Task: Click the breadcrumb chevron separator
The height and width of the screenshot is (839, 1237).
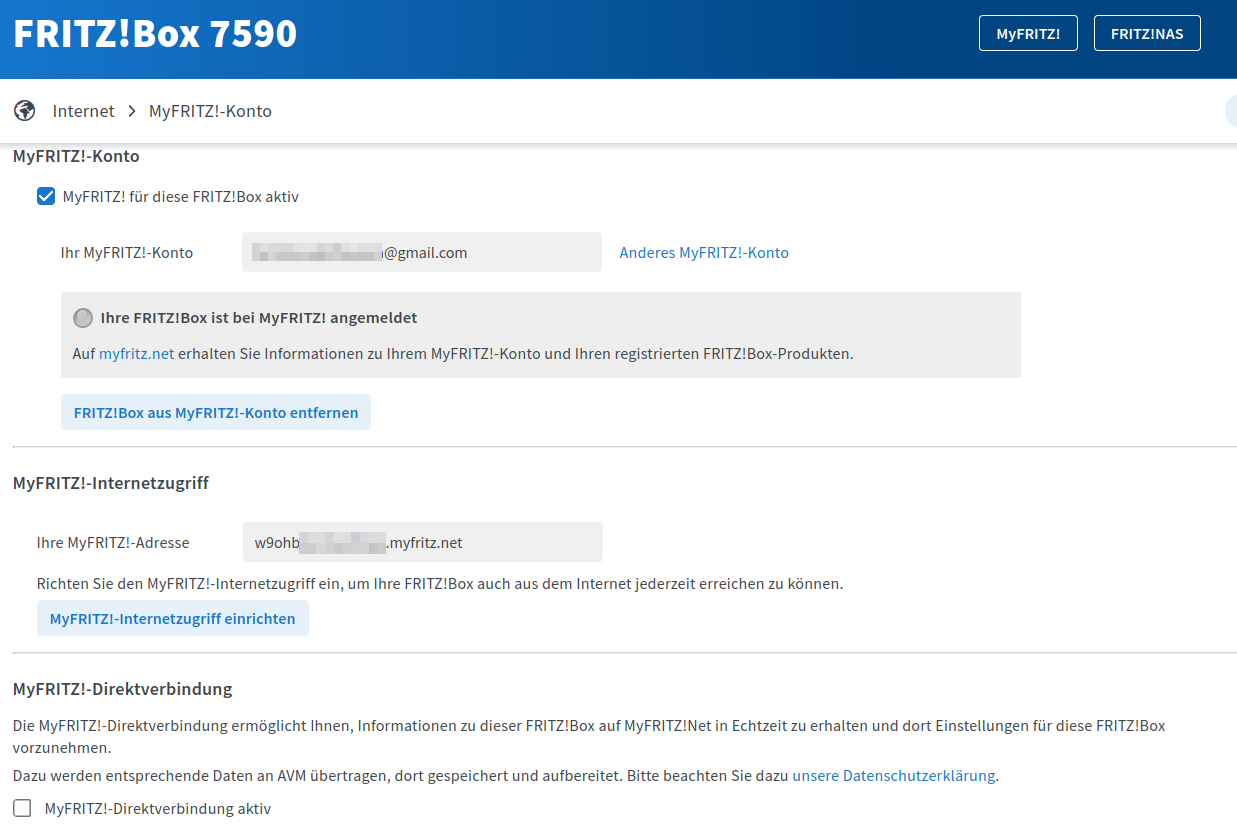Action: (x=132, y=111)
